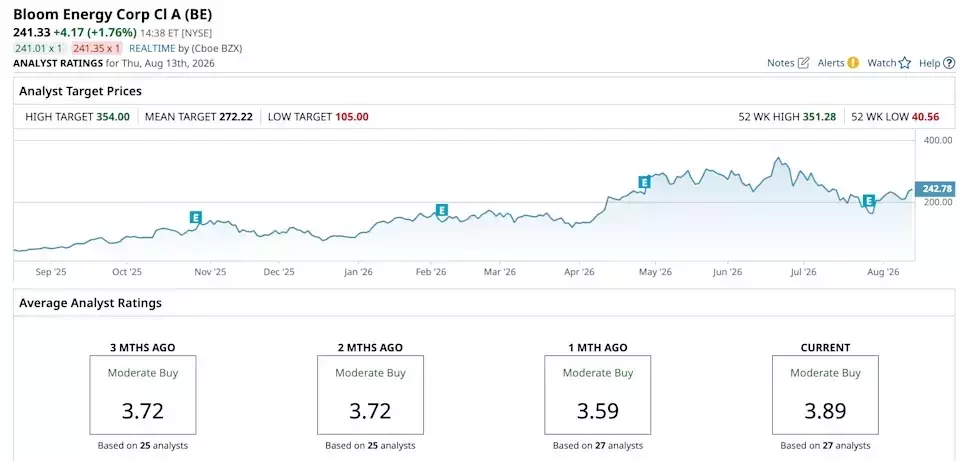The image size is (960, 461).
Task: Open the Help question mark icon
Action: point(949,63)
